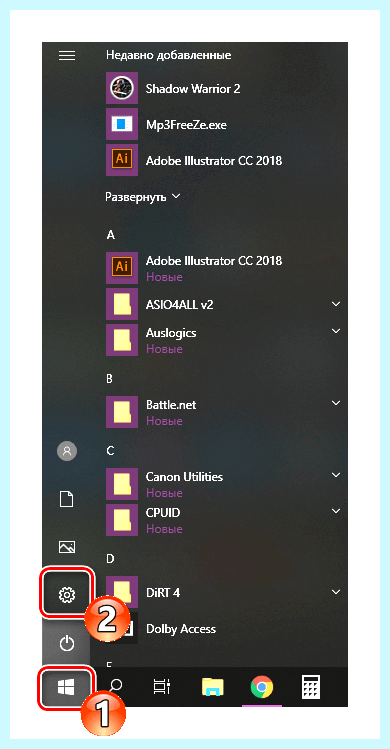This screenshot has width=390, height=749.
Task: Open the hamburger menu in Start
Action: click(x=67, y=56)
